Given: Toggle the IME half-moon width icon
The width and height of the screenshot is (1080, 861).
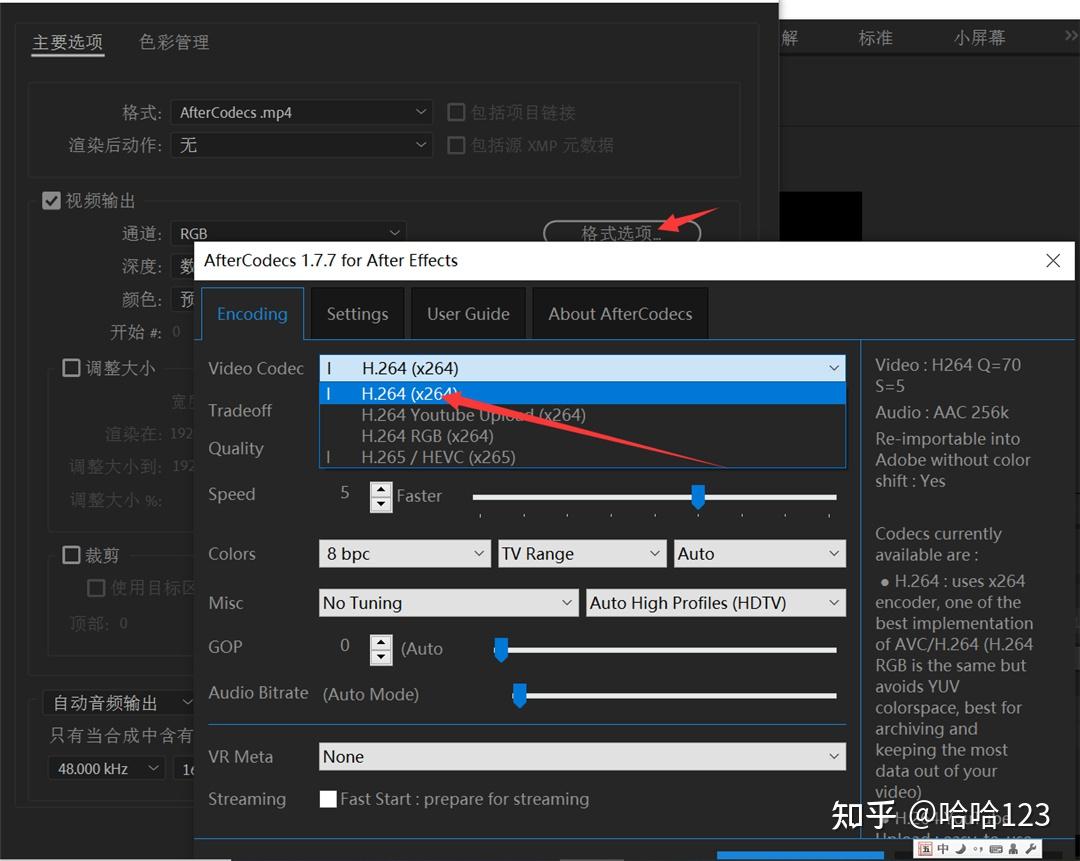Looking at the screenshot, I should coord(961,849).
